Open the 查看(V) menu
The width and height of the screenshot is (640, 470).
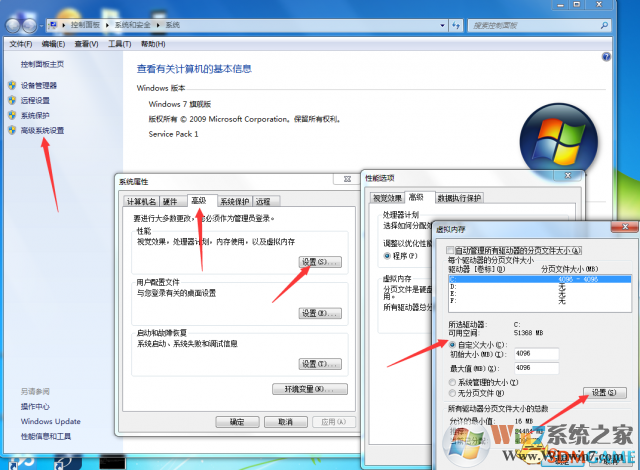click(87, 44)
